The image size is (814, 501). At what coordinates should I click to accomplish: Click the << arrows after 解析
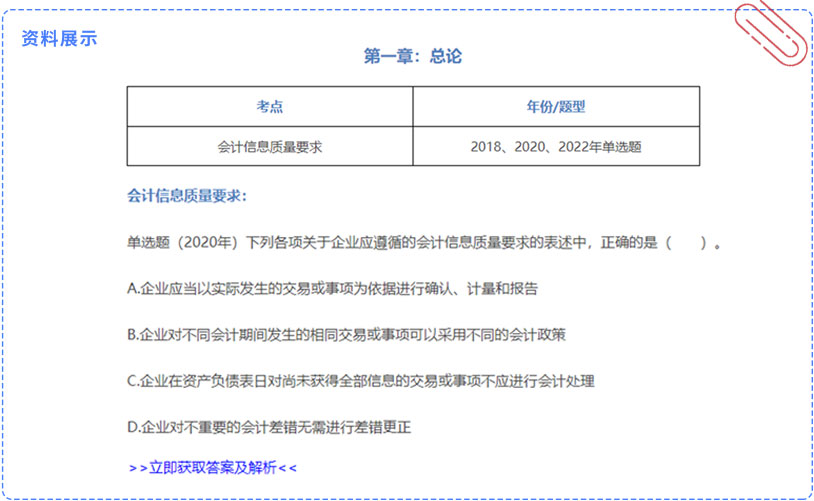pyautogui.click(x=288, y=467)
